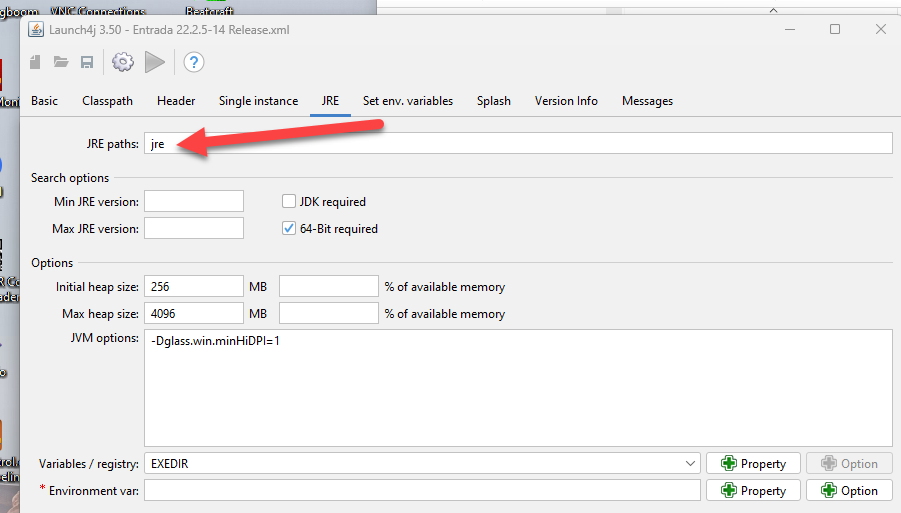
Task: Click the New configuration icon
Action: coord(36,63)
